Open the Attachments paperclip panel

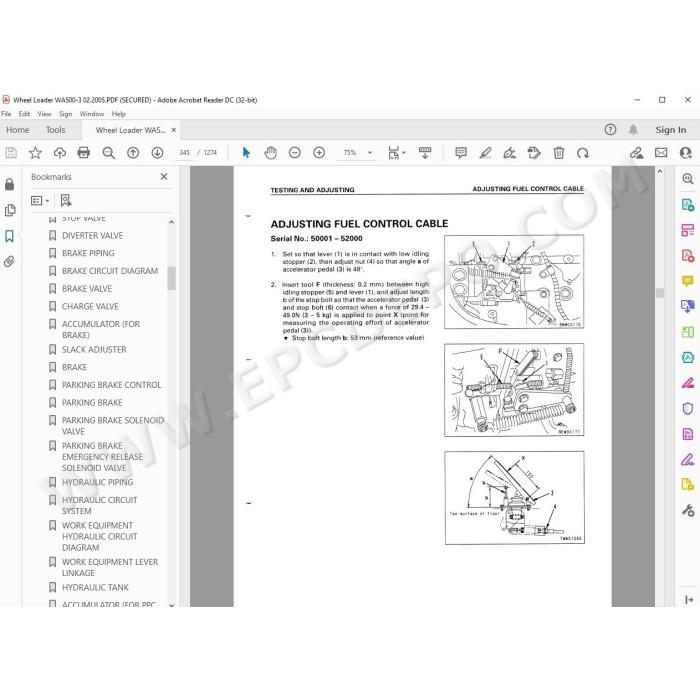(9, 262)
